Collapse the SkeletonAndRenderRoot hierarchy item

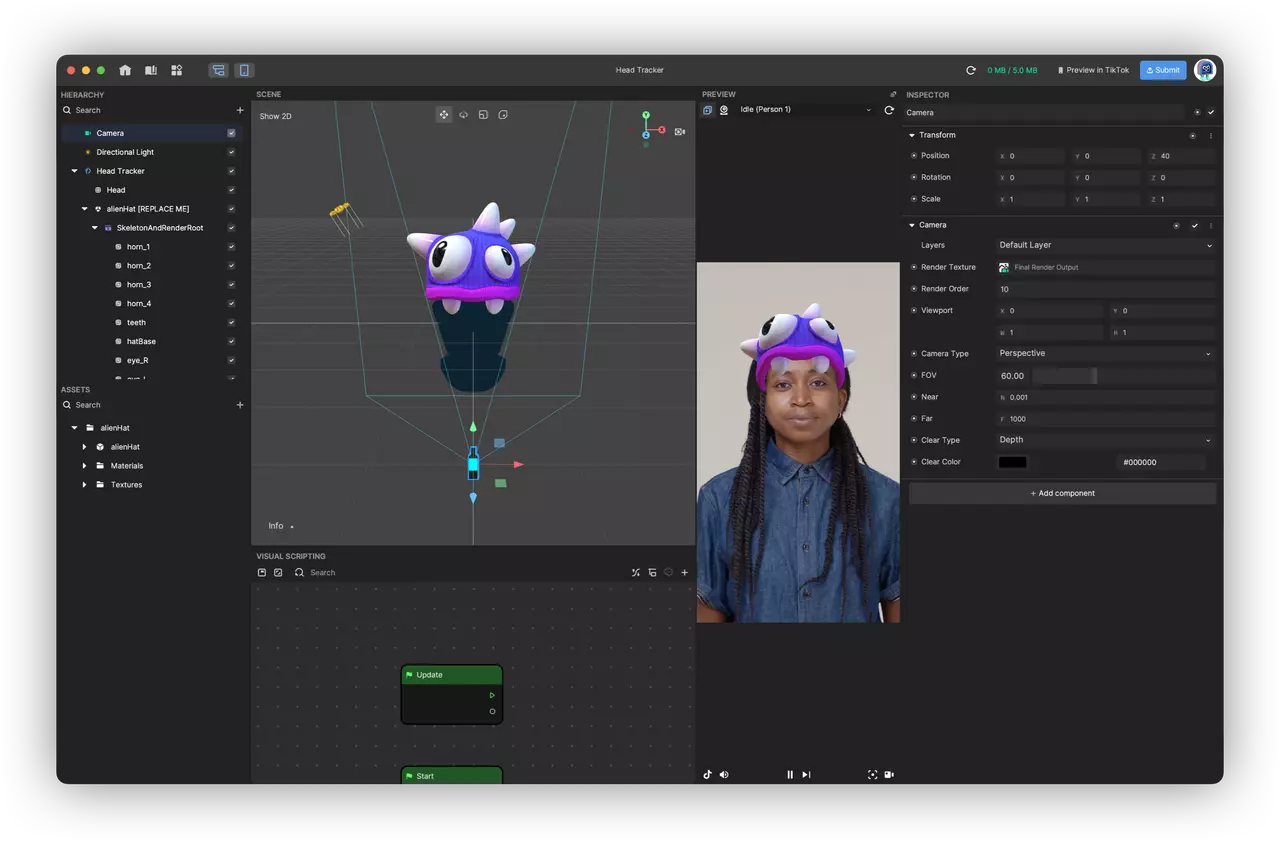pos(94,227)
